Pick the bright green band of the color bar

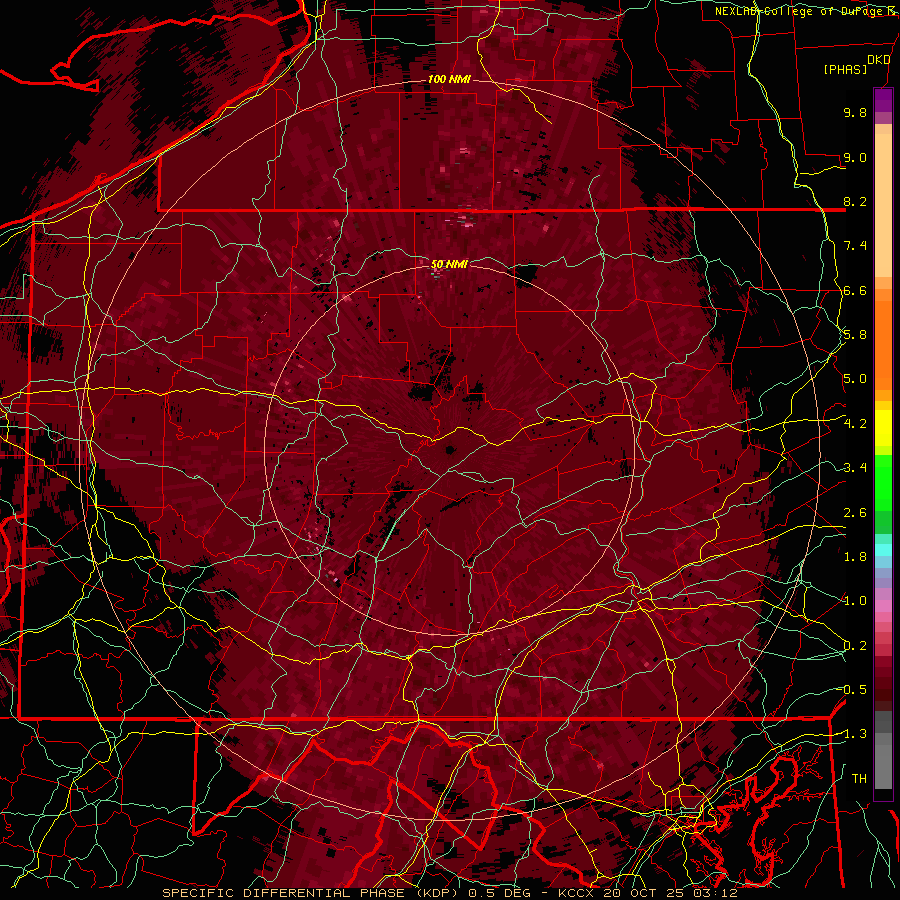click(883, 482)
